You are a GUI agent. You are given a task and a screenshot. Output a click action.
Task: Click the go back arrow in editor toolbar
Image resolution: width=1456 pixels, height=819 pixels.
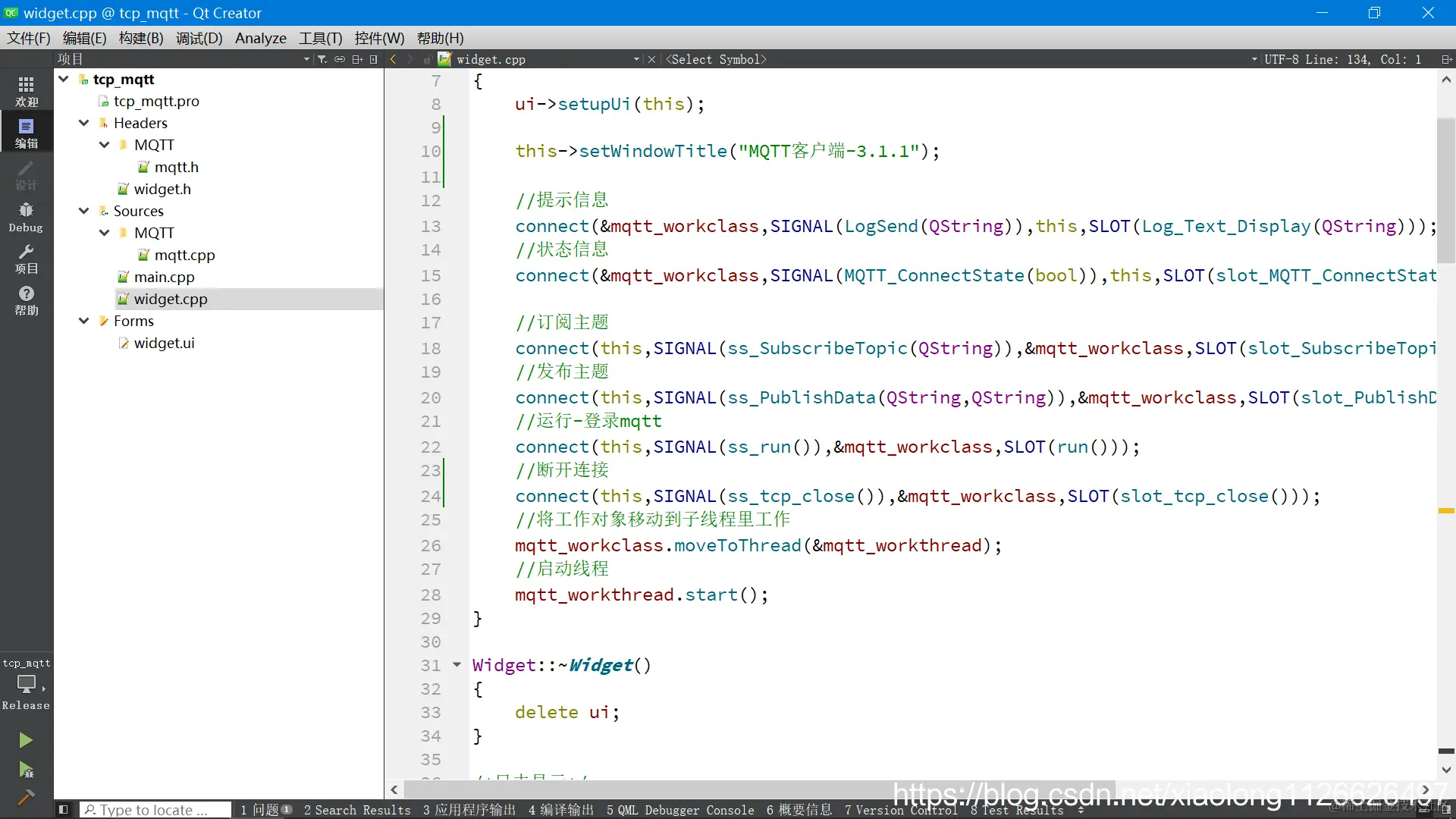393,59
